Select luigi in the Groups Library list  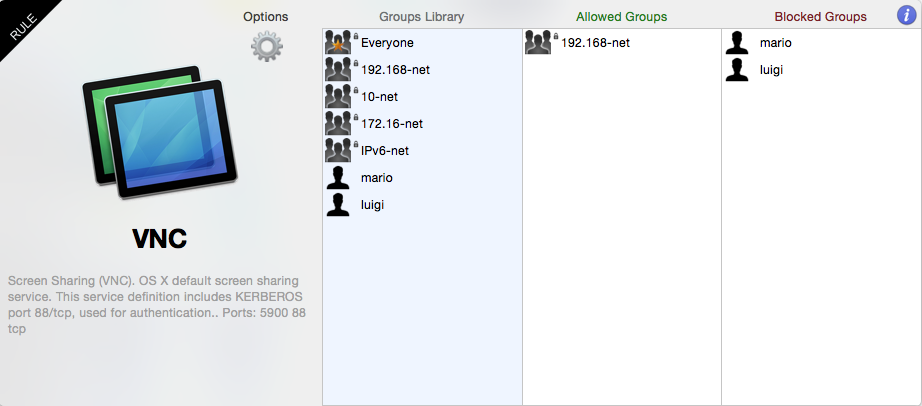coord(373,205)
